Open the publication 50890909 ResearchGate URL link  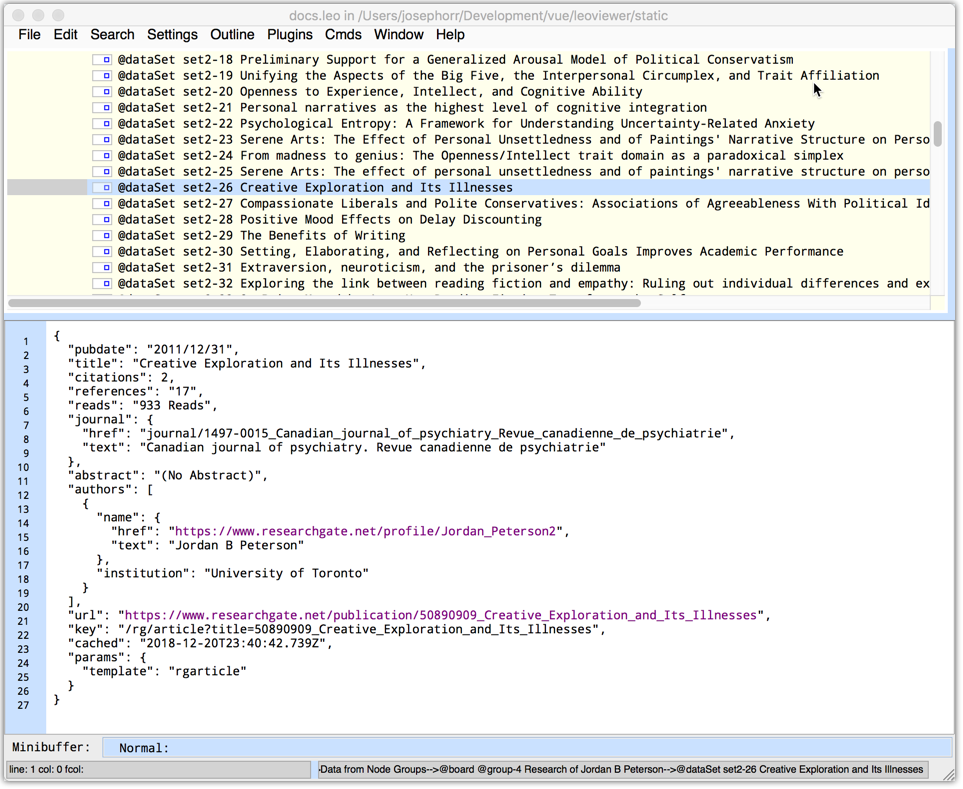pyautogui.click(x=441, y=615)
